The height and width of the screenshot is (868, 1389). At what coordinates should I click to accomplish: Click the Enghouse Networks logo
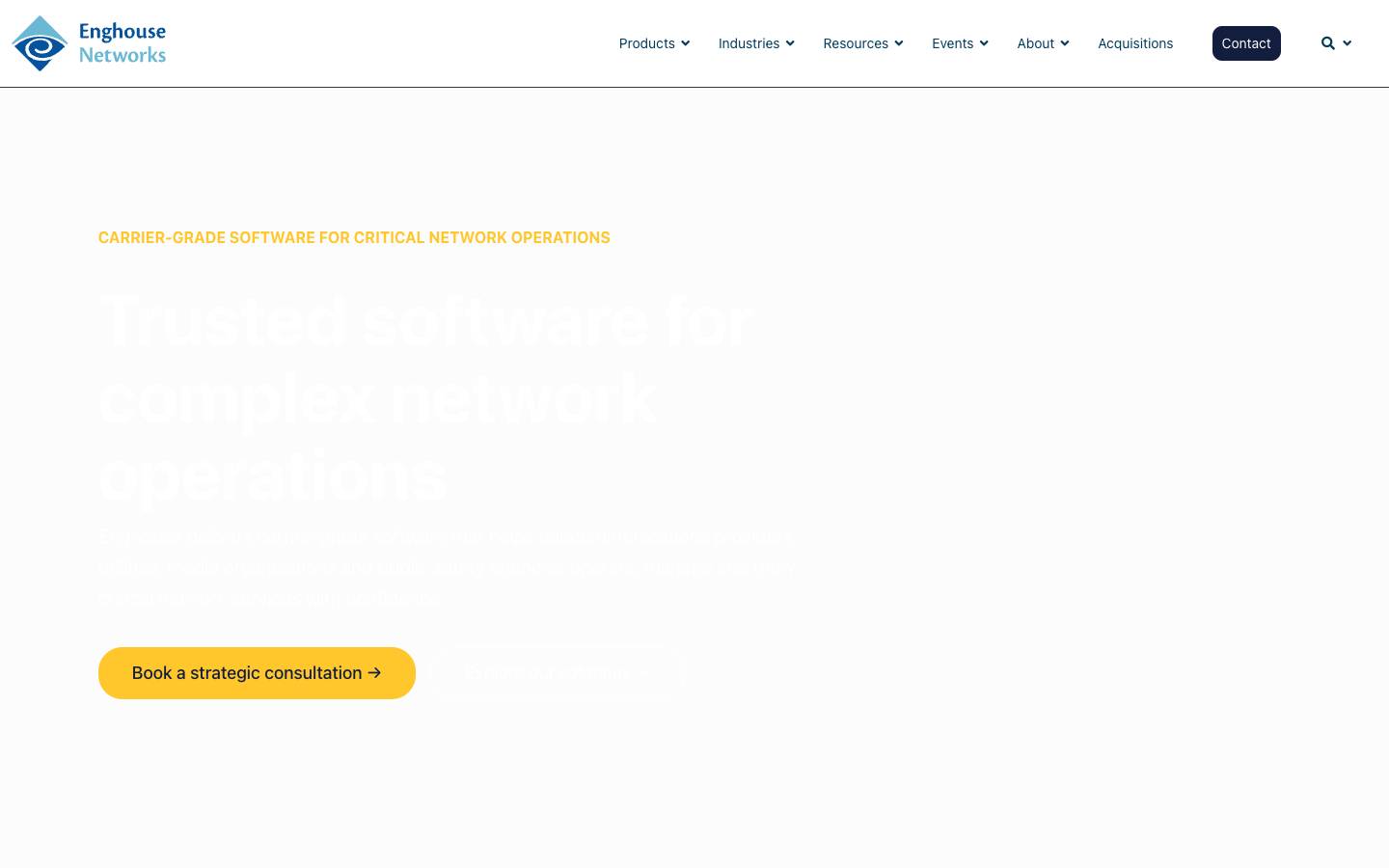89,43
